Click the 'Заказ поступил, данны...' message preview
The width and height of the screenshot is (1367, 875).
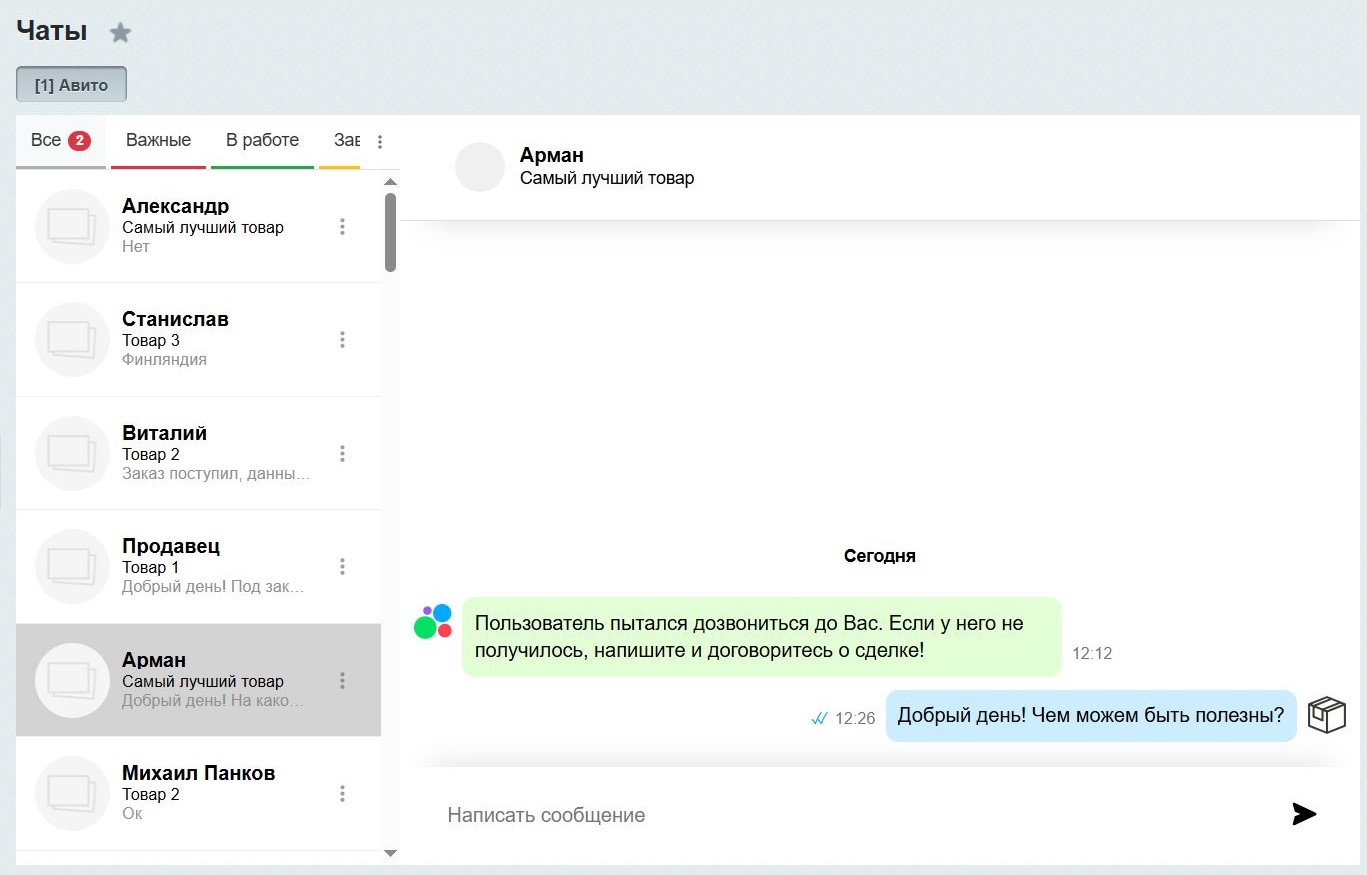coord(216,474)
